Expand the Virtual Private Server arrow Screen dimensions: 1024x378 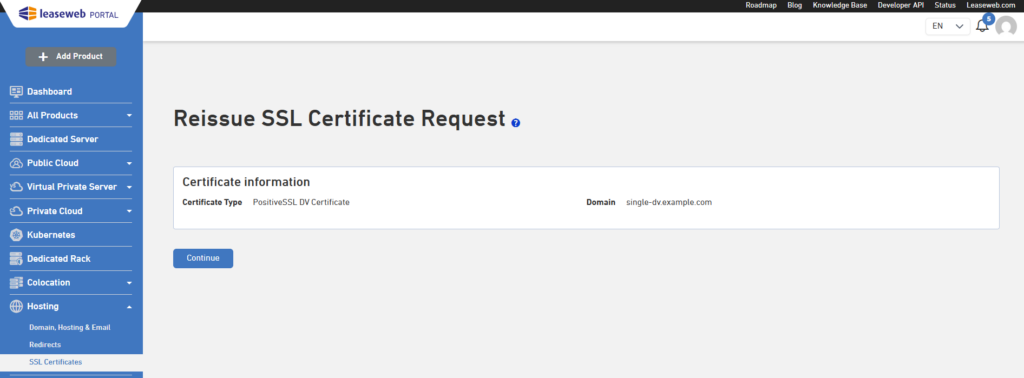pyautogui.click(x=129, y=187)
